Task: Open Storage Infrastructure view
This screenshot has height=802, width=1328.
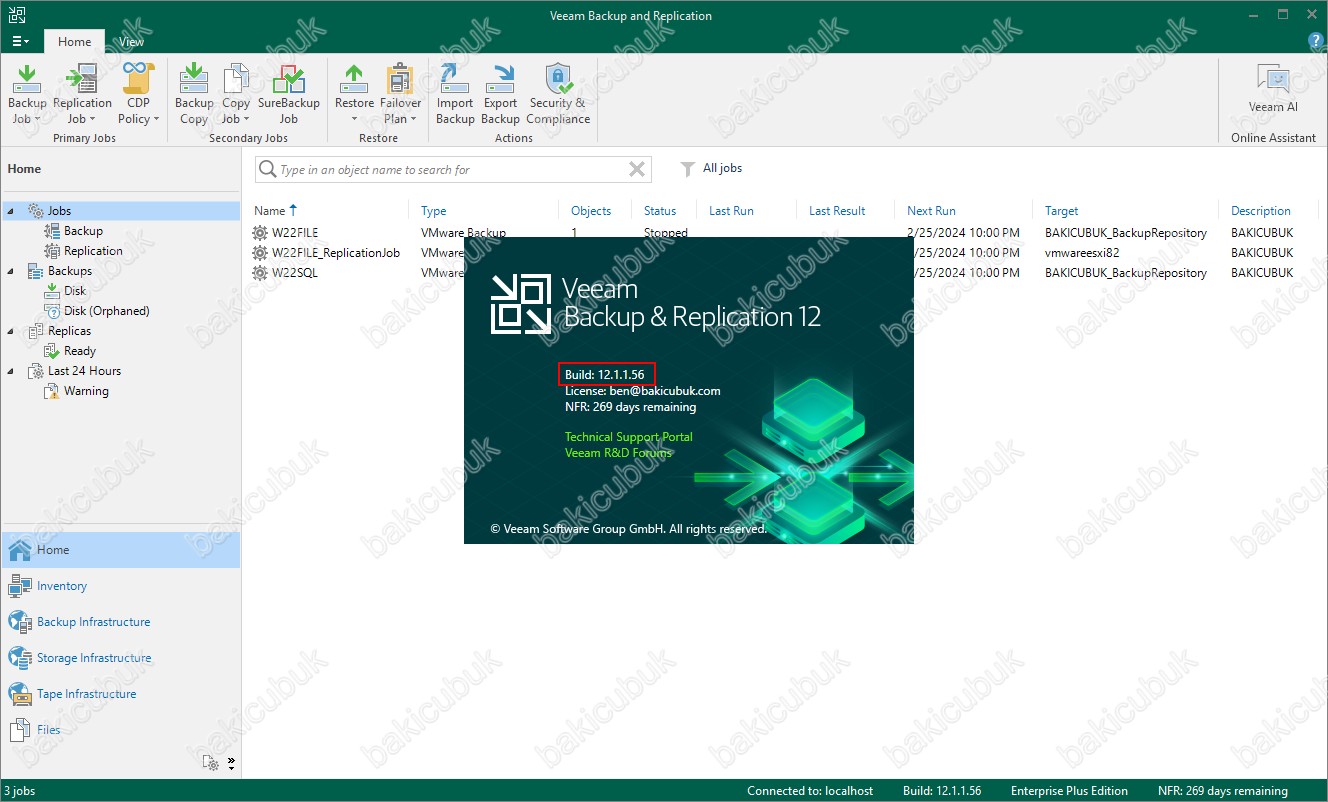Action: click(121, 658)
